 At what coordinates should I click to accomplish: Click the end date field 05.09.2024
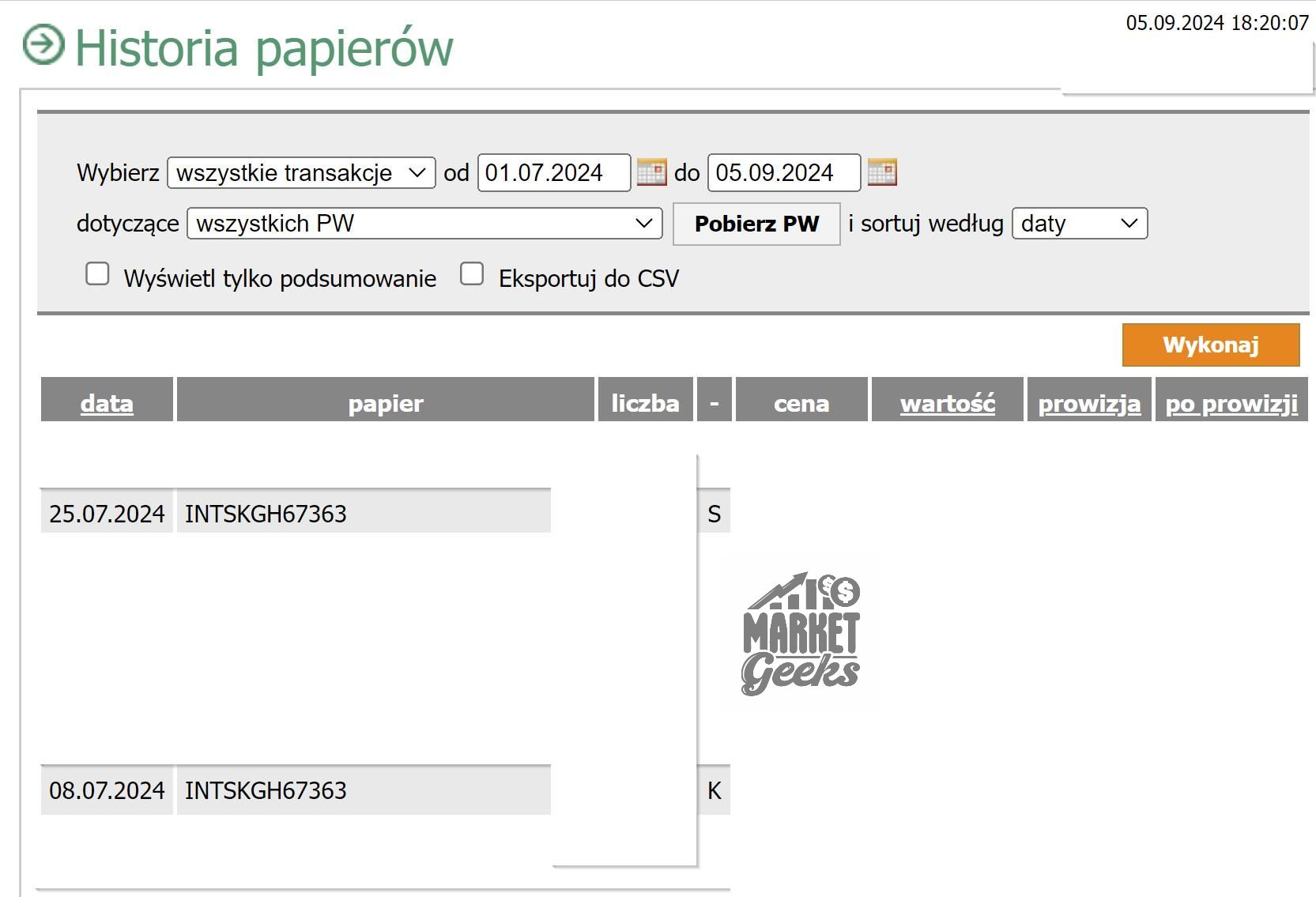[x=783, y=173]
